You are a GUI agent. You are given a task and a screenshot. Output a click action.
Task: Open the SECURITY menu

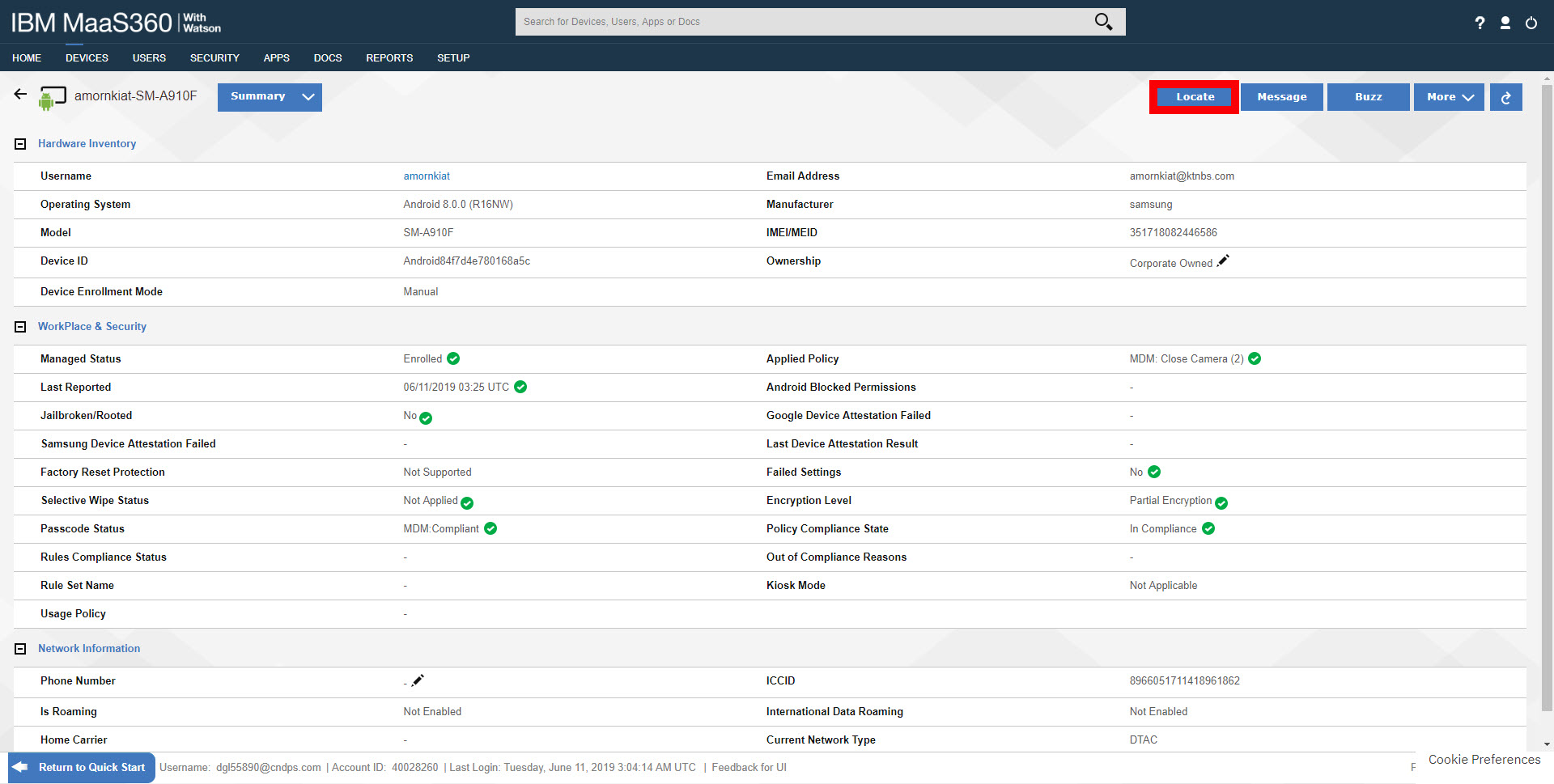(214, 58)
